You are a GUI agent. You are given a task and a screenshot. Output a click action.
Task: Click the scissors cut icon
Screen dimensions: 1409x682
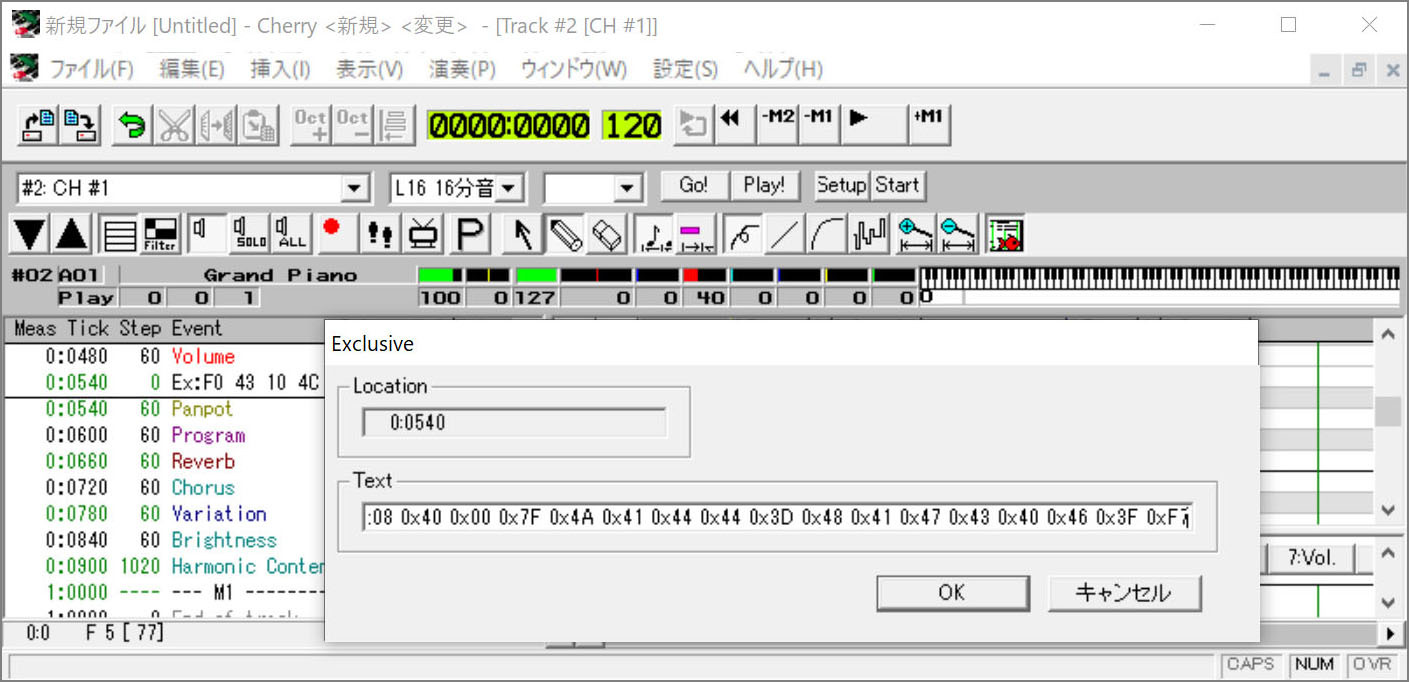point(174,125)
